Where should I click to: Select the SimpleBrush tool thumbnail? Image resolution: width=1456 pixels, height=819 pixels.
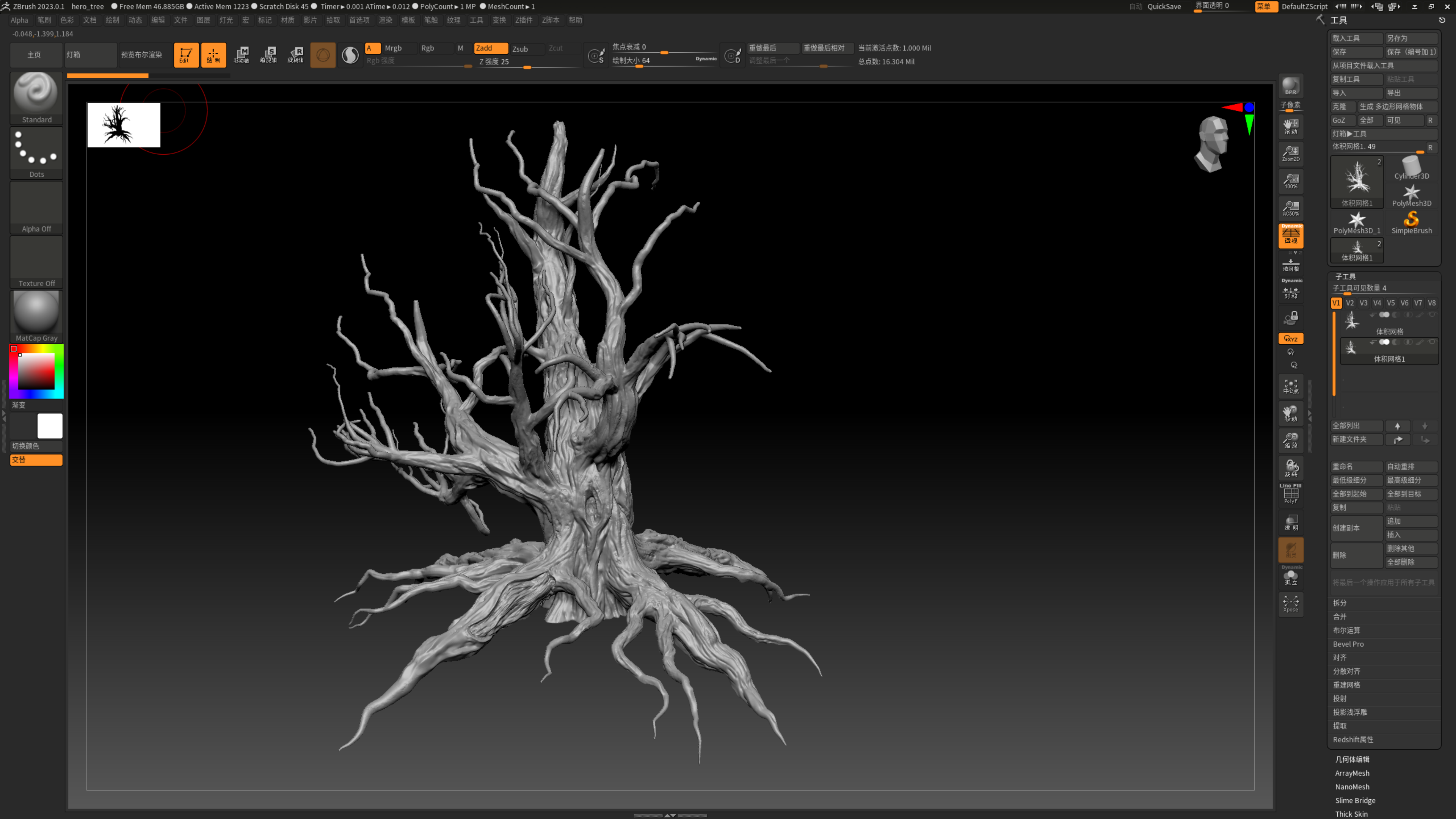1411,221
